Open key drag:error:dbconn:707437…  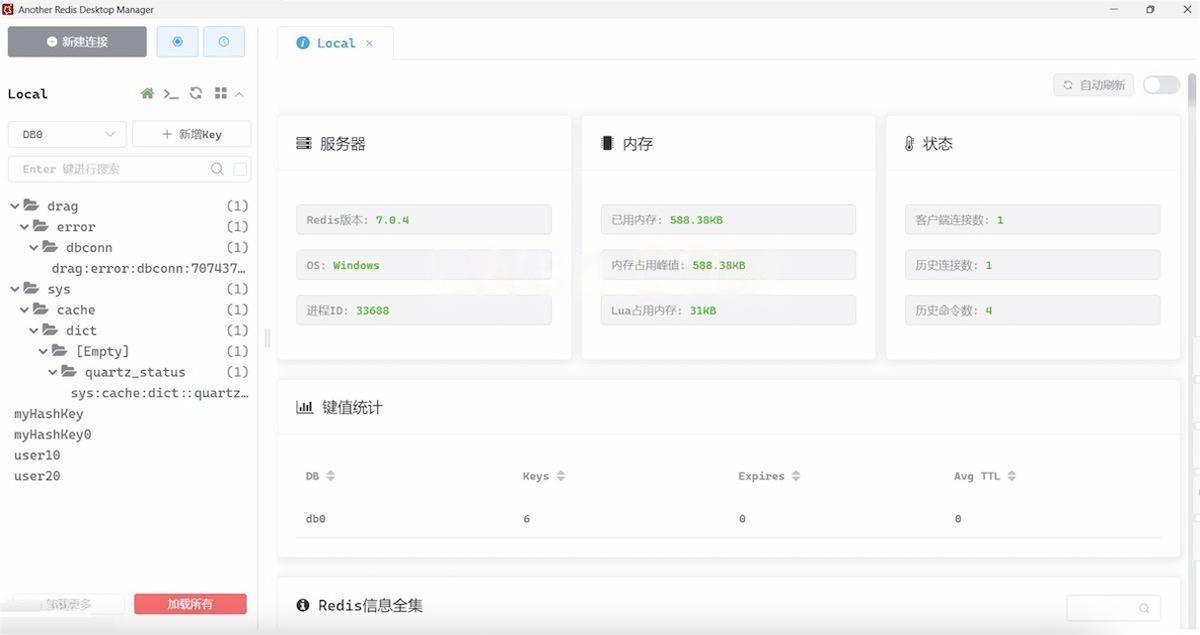point(149,268)
